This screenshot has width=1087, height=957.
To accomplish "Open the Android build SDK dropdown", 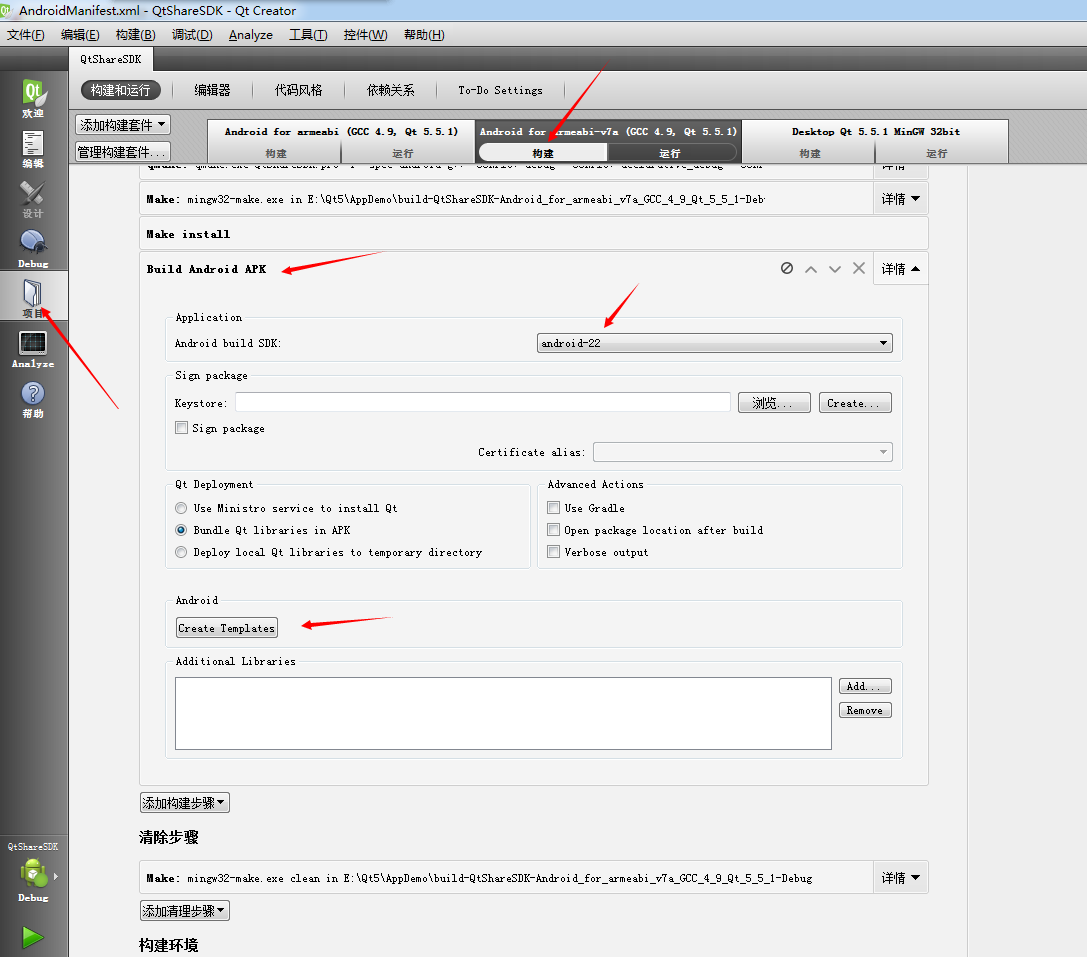I will 715,343.
